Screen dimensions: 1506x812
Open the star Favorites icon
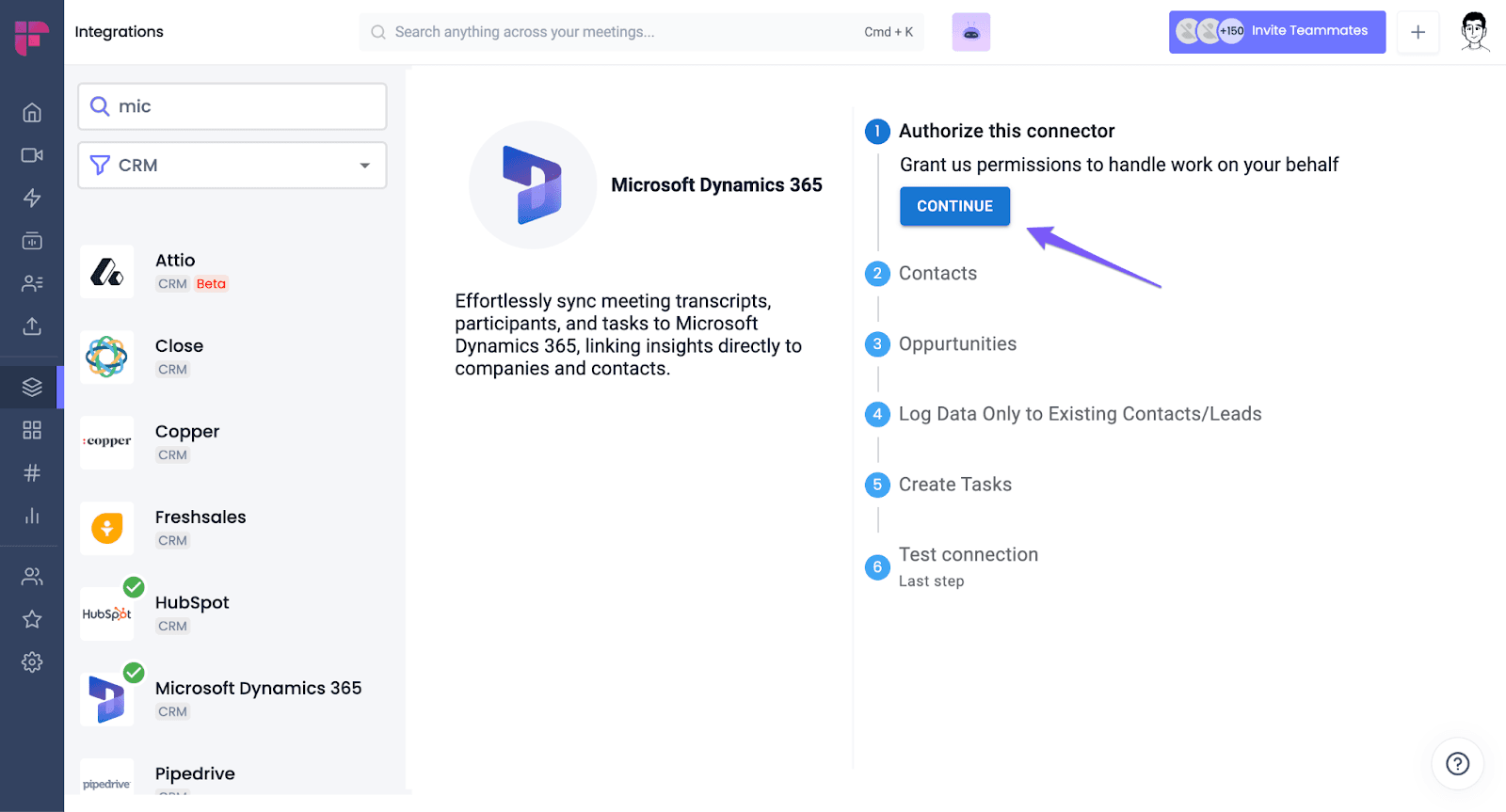(32, 619)
